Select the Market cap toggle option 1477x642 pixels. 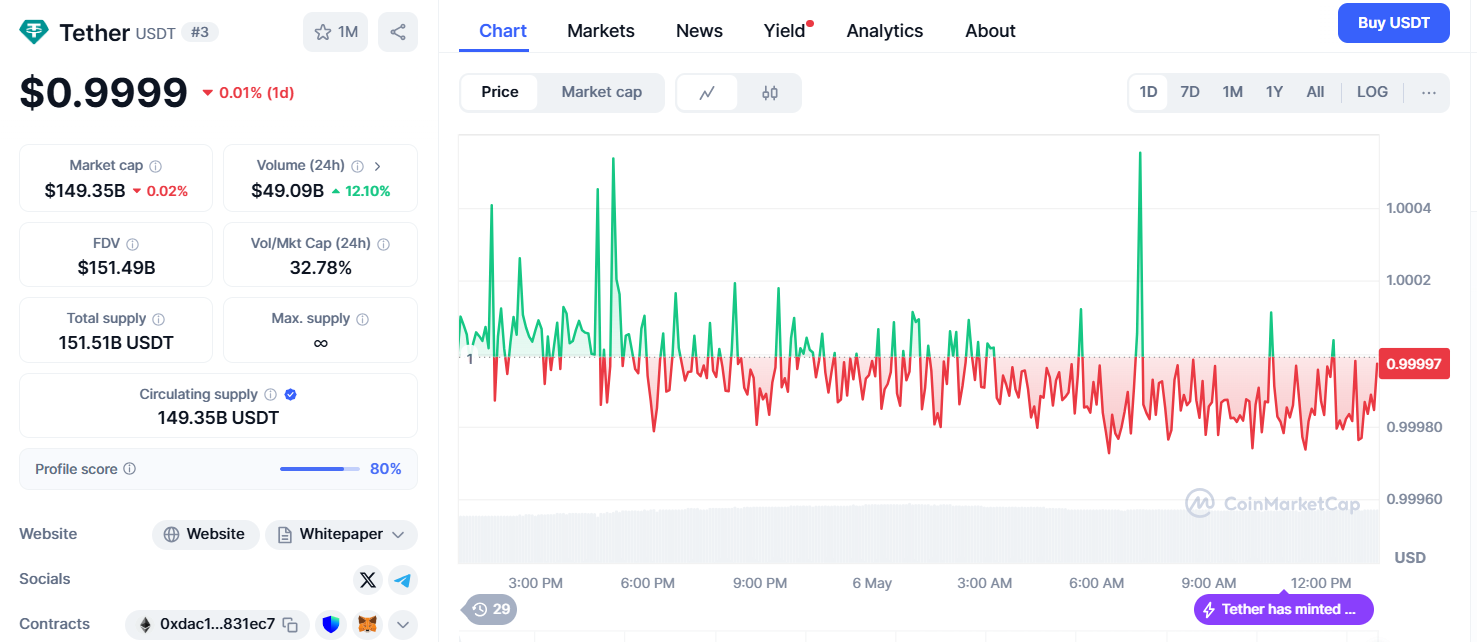coord(601,92)
